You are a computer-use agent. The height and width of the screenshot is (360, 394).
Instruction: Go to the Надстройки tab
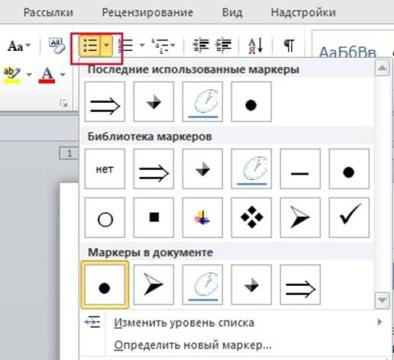303,12
